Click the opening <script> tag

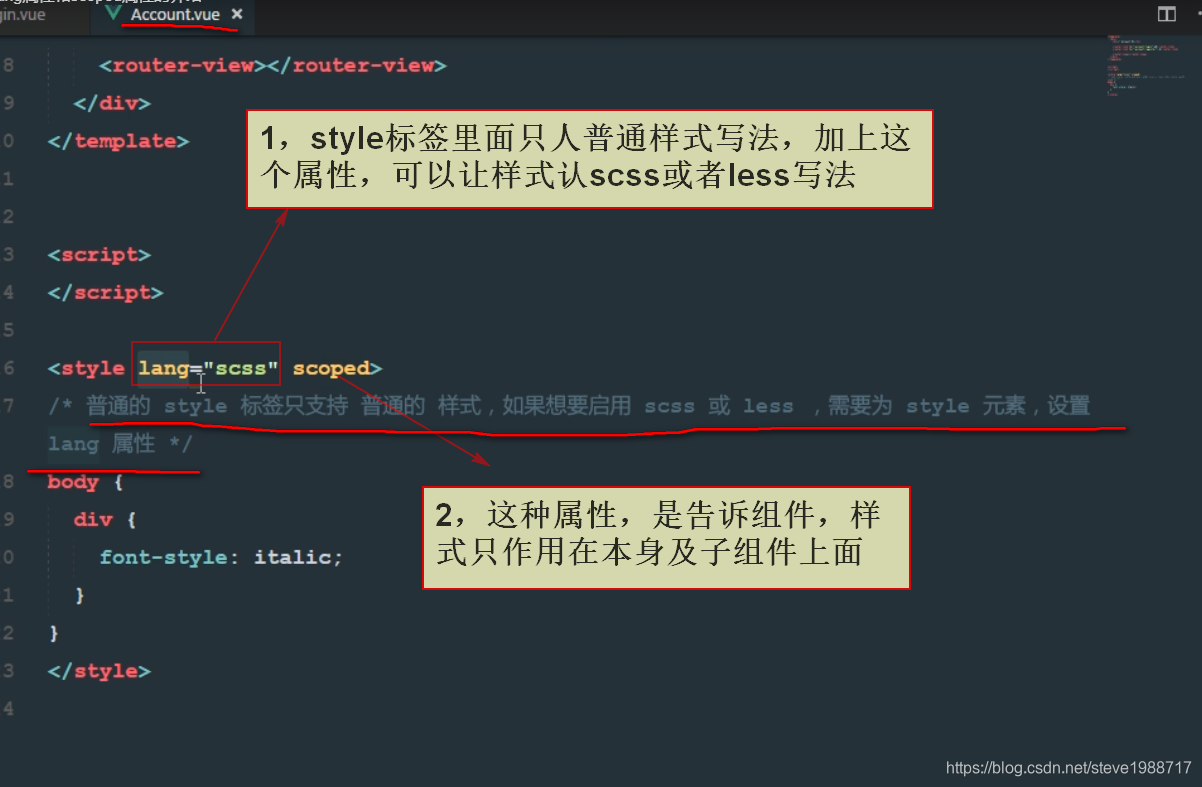pos(99,255)
